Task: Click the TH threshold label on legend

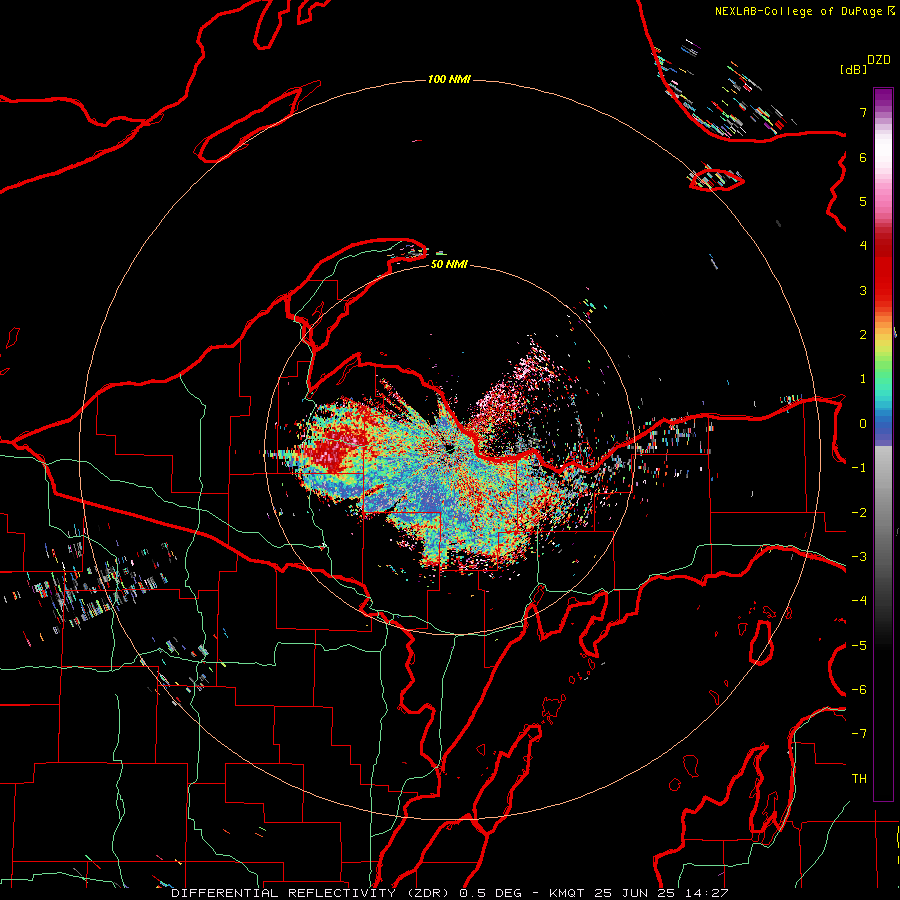Action: click(859, 779)
